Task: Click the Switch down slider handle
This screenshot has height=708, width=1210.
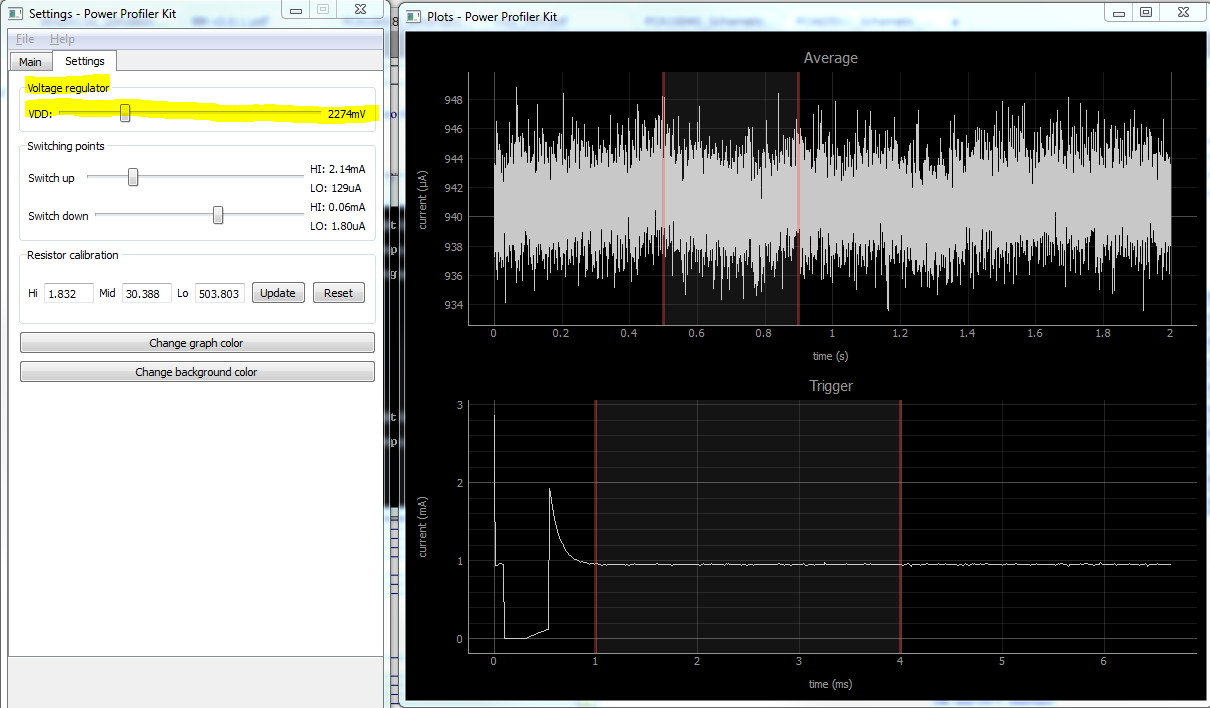Action: coord(218,215)
